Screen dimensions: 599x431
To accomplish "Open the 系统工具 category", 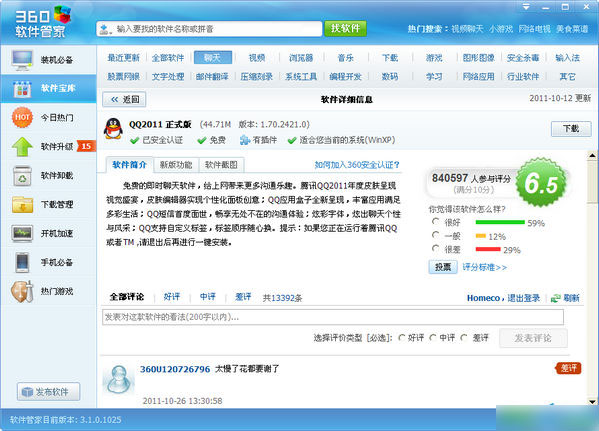I will point(301,77).
